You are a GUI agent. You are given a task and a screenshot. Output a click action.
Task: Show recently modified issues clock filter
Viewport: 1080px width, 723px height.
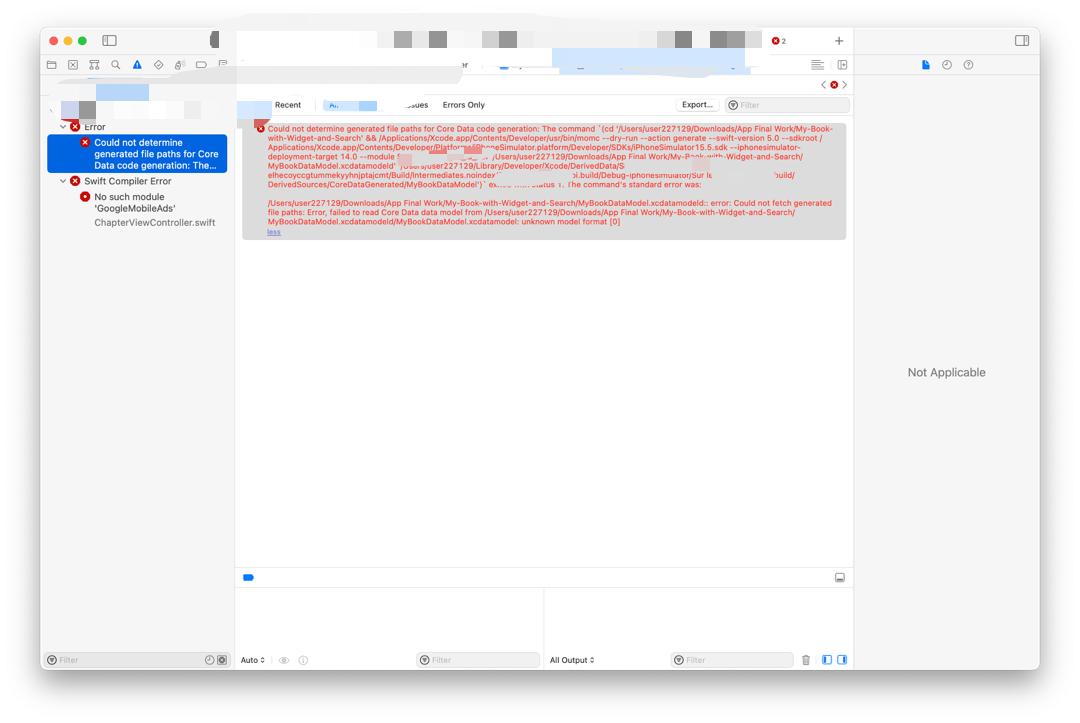click(x=209, y=660)
